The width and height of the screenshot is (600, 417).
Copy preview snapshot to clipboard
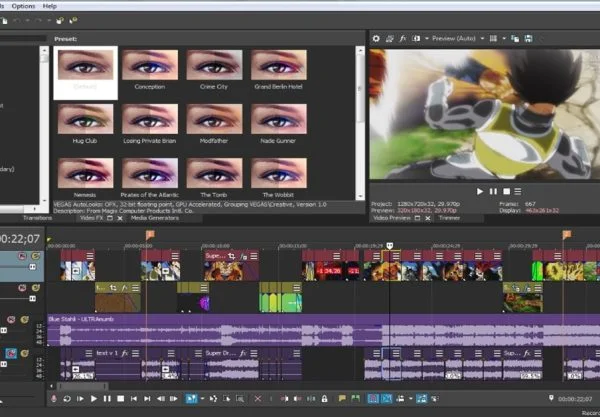click(x=515, y=39)
